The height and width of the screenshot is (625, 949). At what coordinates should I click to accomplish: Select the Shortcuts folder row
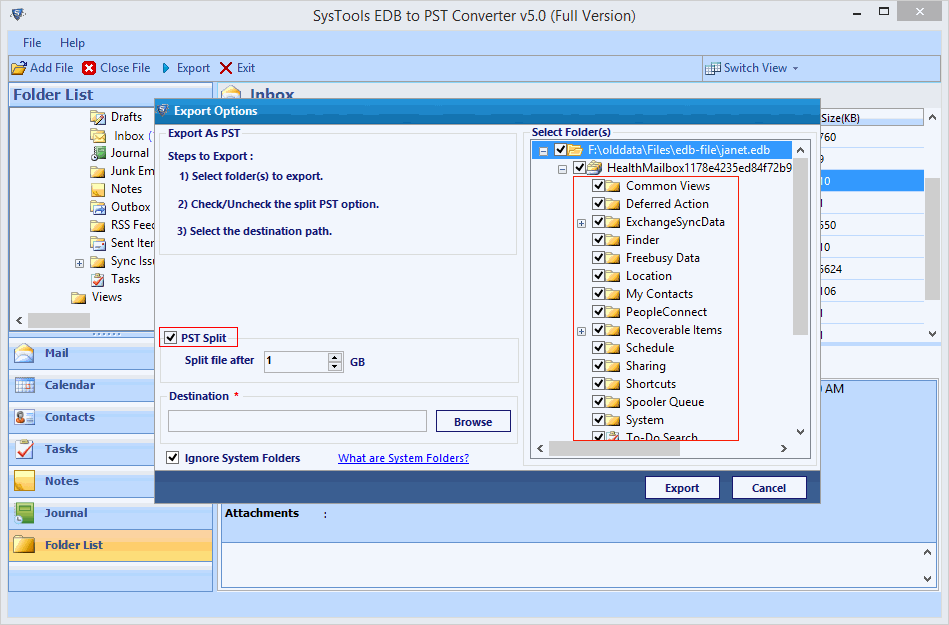651,384
